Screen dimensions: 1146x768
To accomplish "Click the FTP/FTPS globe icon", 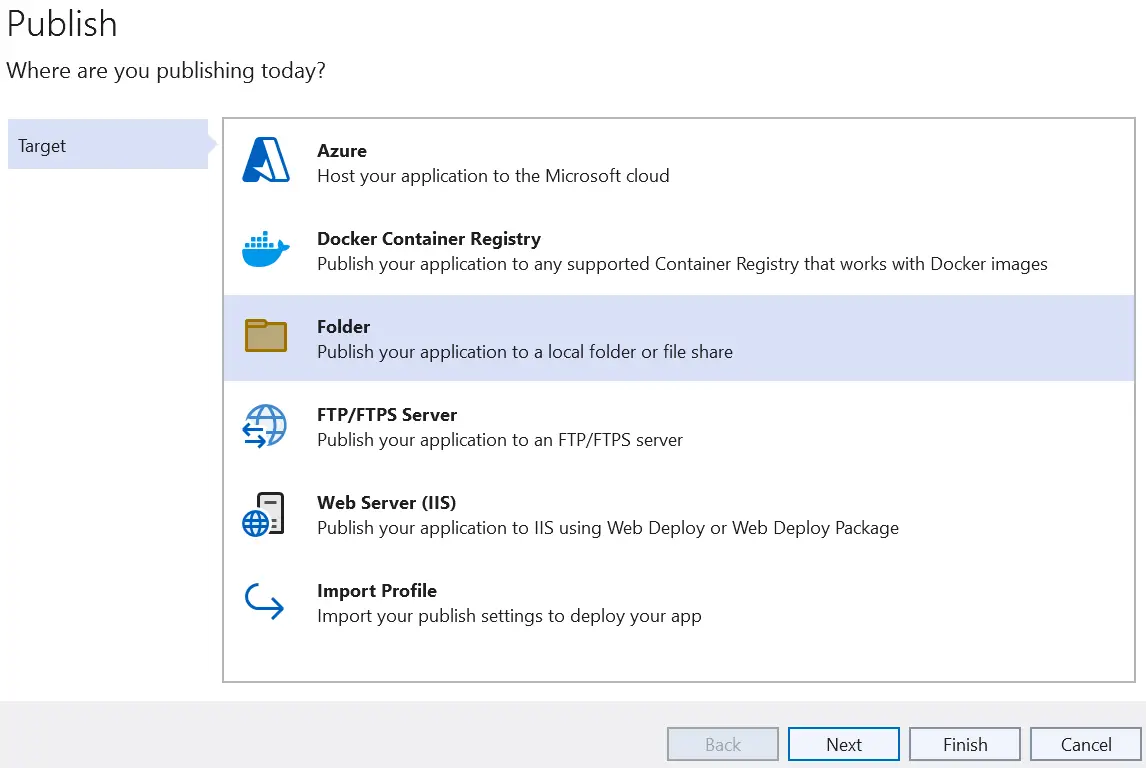I will (x=265, y=425).
